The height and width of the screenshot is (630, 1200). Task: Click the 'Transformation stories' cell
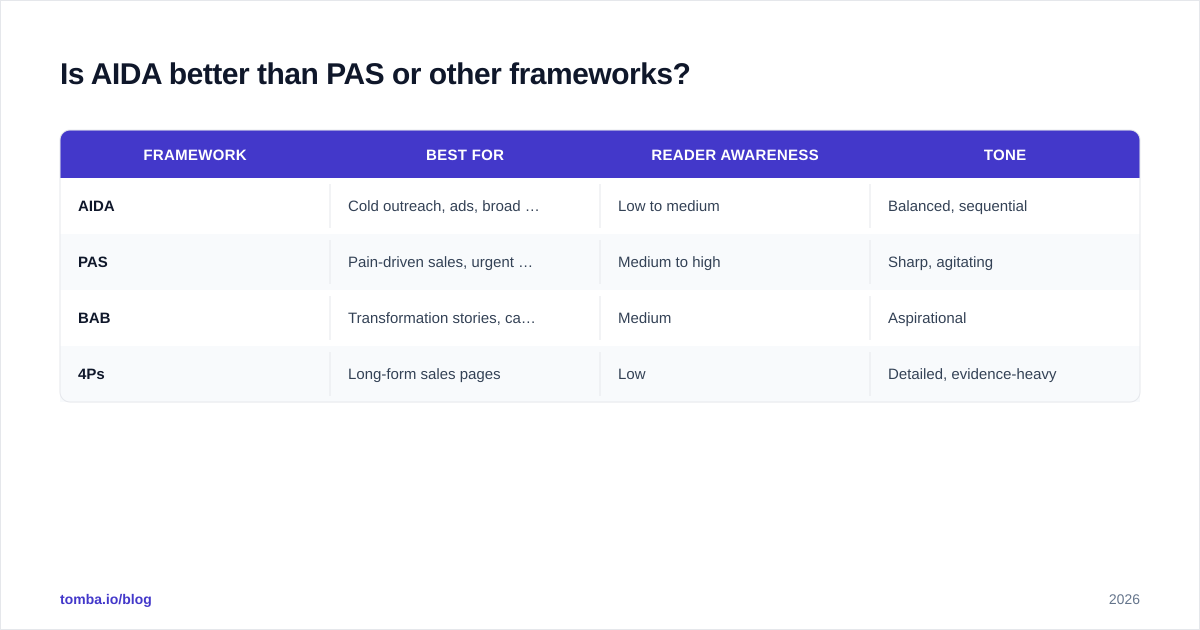click(465, 318)
